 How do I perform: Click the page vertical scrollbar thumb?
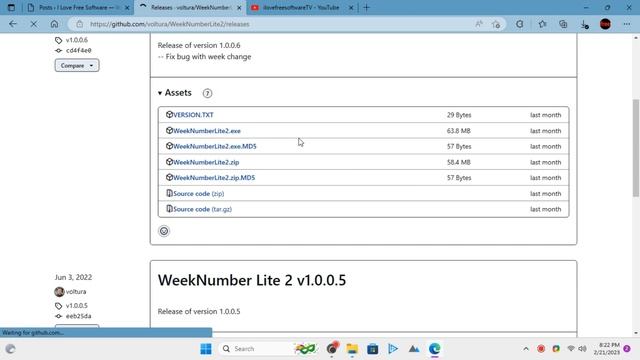click(636, 148)
